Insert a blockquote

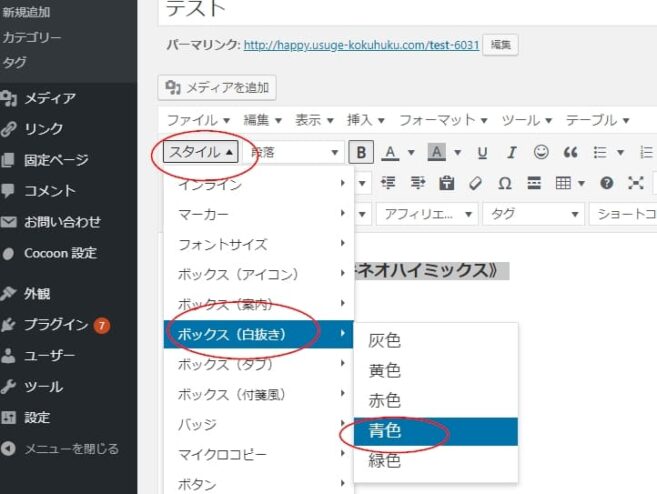coord(571,152)
